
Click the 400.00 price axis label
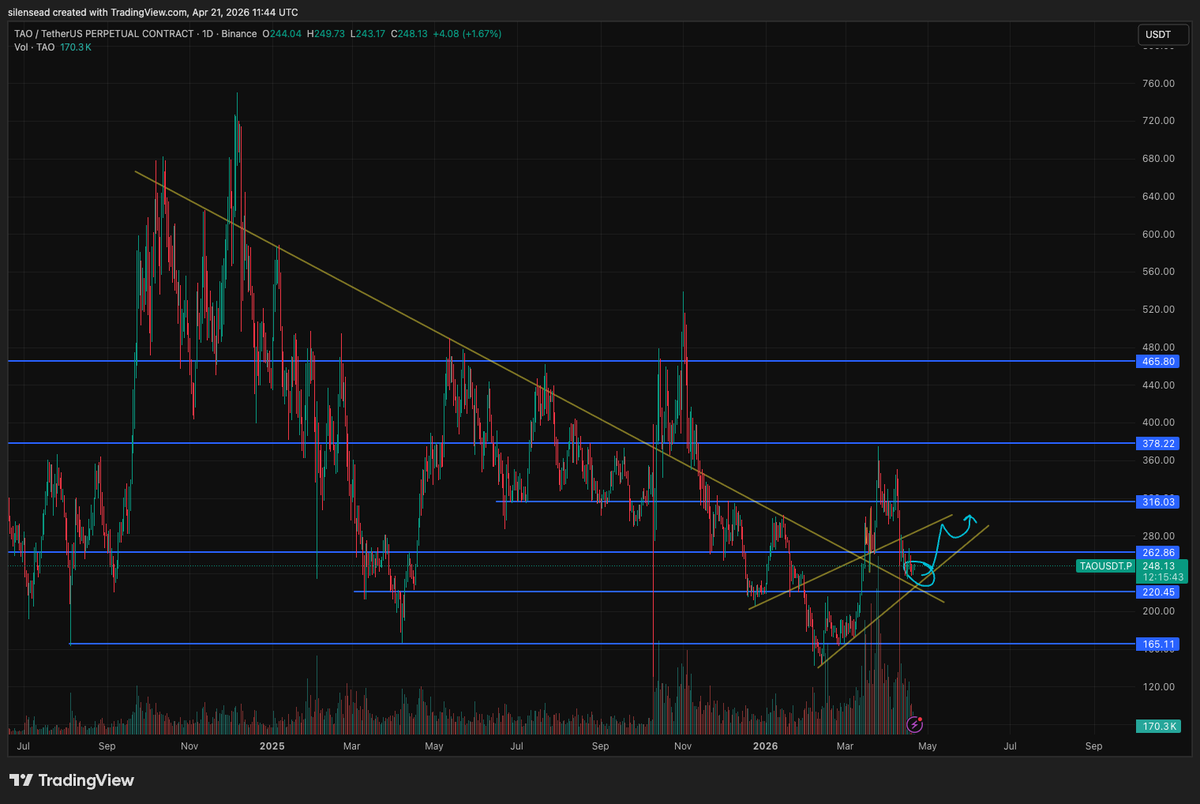pos(1158,423)
